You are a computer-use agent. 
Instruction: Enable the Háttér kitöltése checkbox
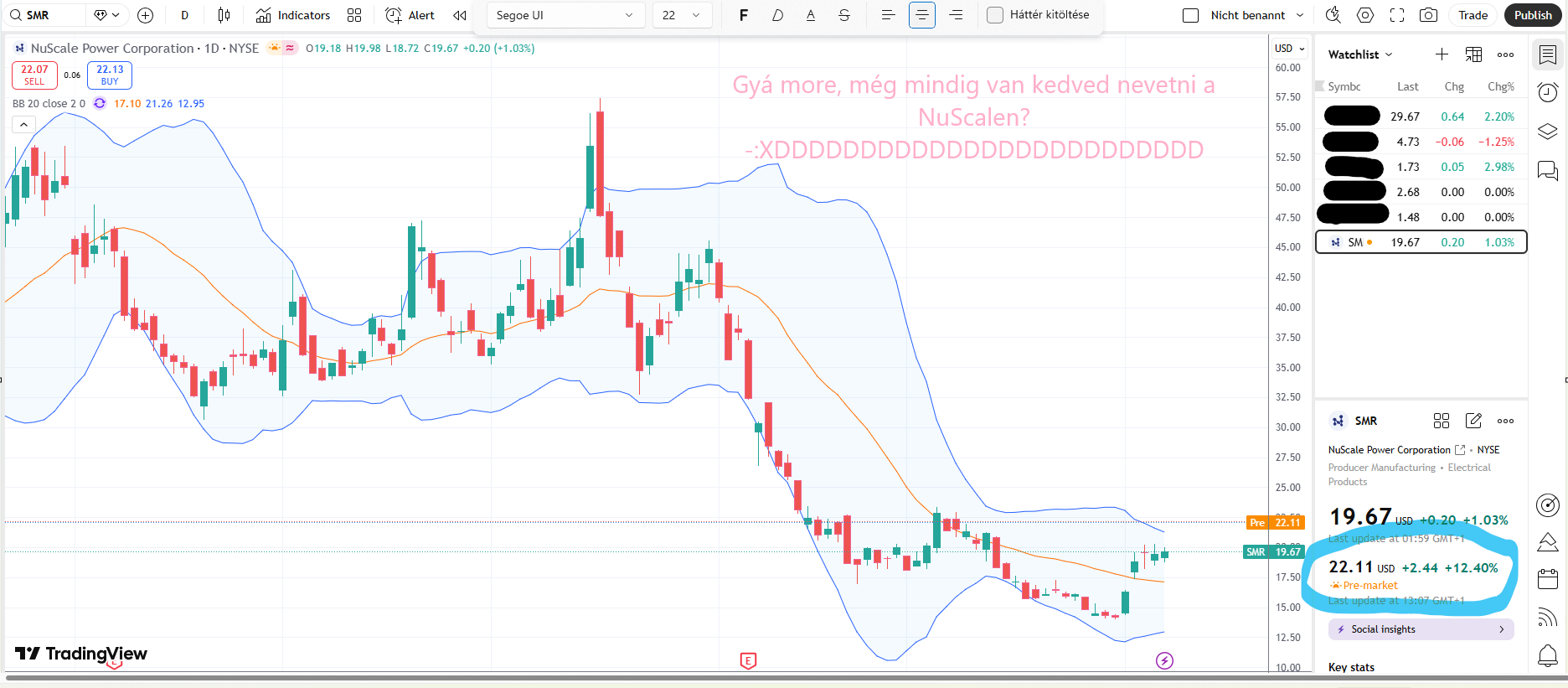click(x=995, y=15)
